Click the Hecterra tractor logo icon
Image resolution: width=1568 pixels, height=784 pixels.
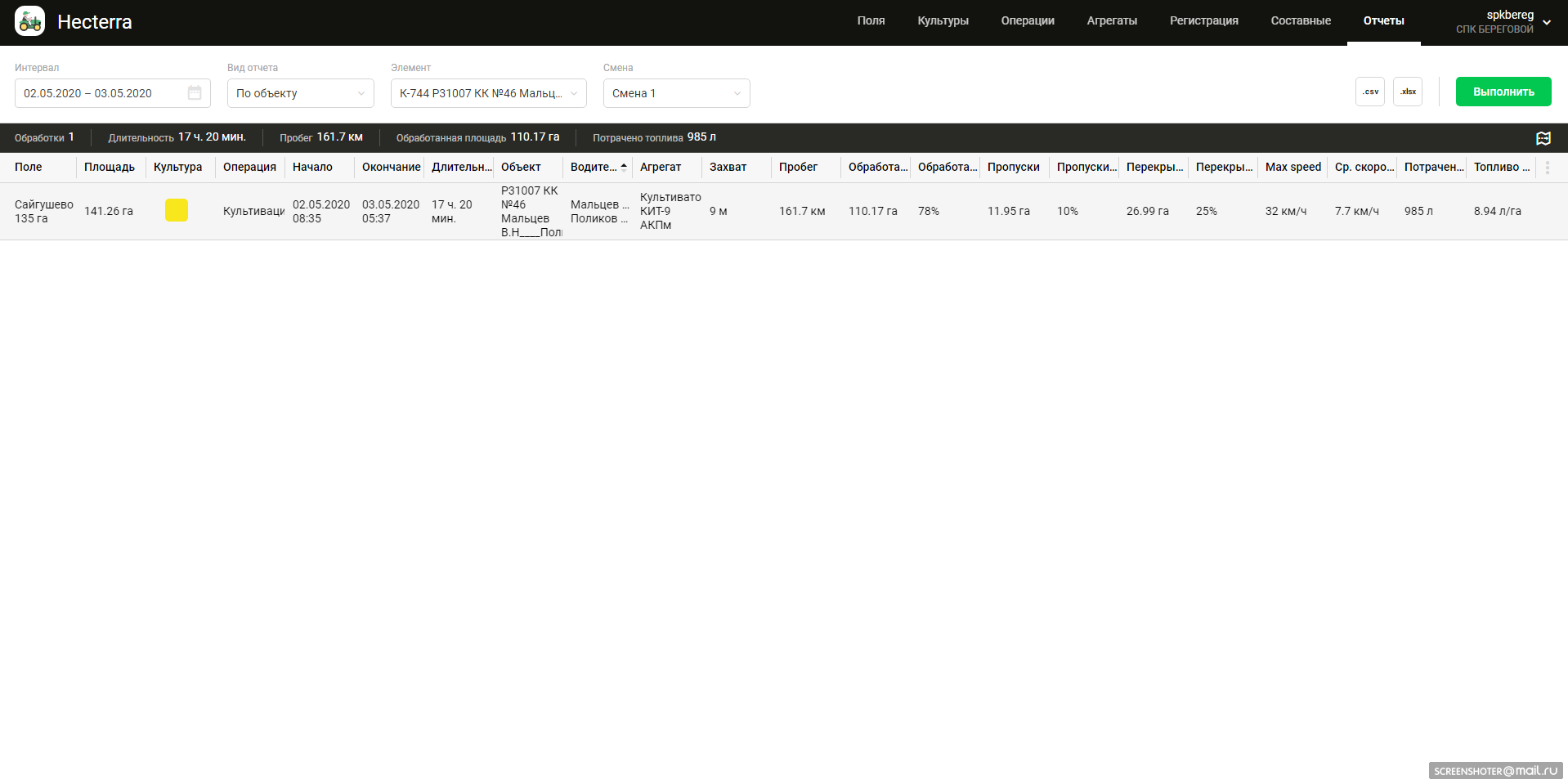point(30,21)
